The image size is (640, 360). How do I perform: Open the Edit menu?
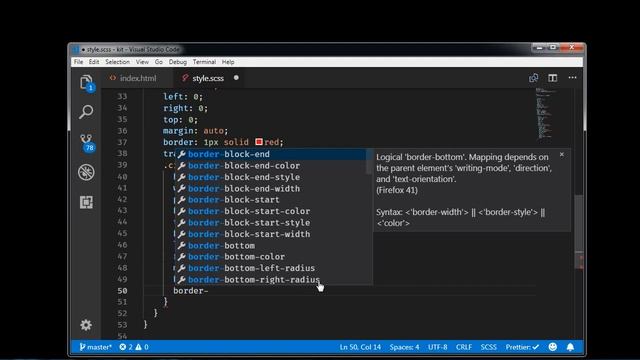coord(94,62)
